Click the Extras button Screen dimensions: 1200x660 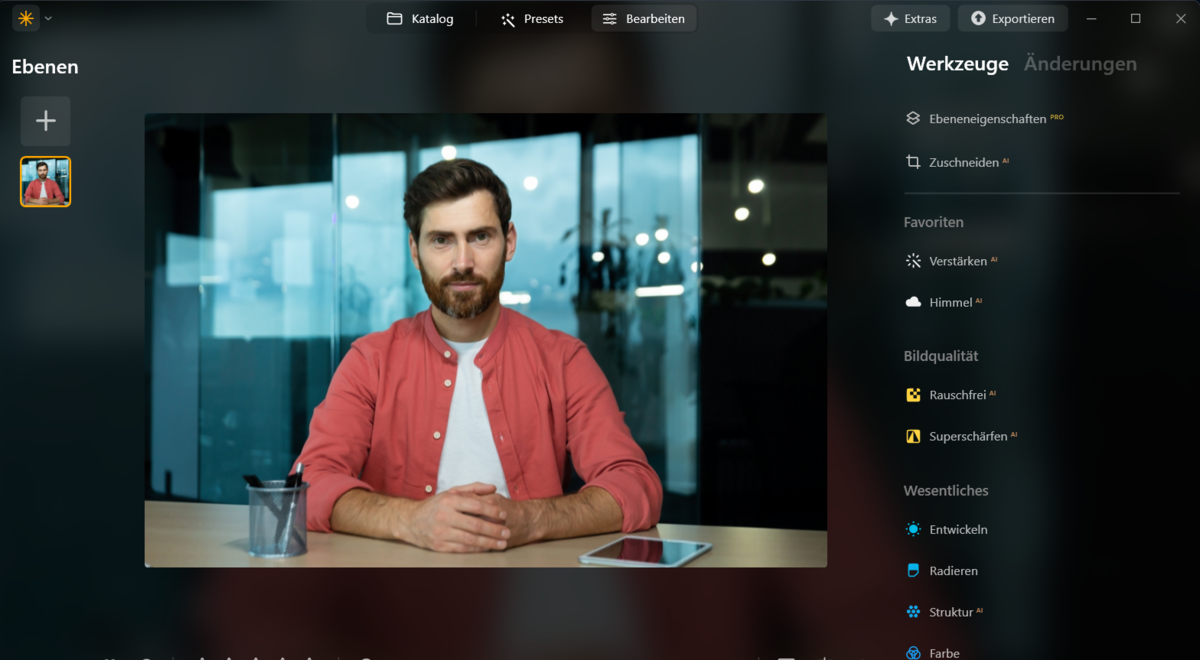point(910,17)
